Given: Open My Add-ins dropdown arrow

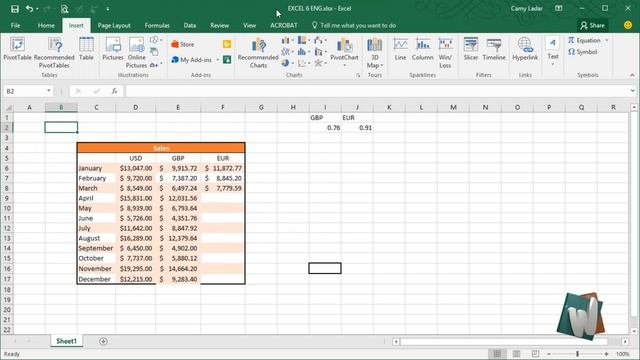Looking at the screenshot, I should (x=218, y=60).
